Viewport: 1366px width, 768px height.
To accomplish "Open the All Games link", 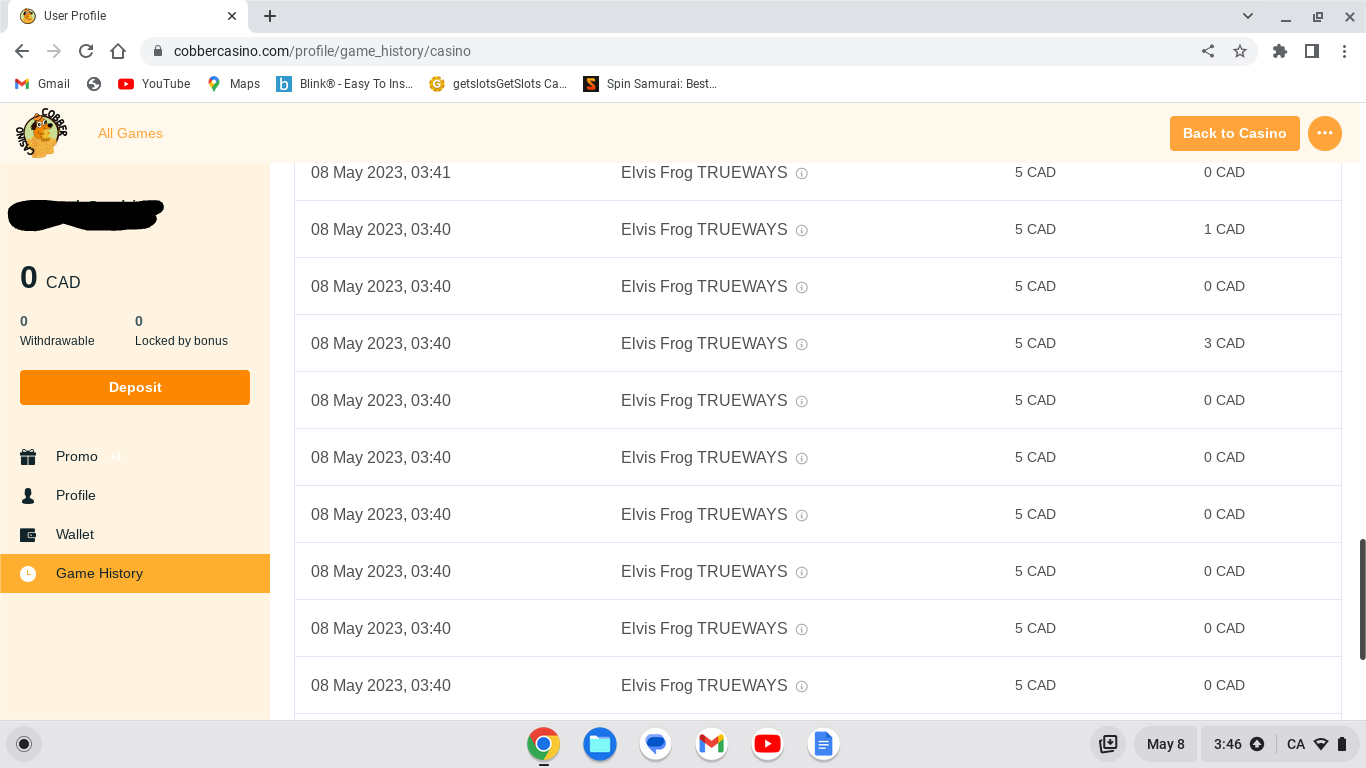I will point(130,133).
